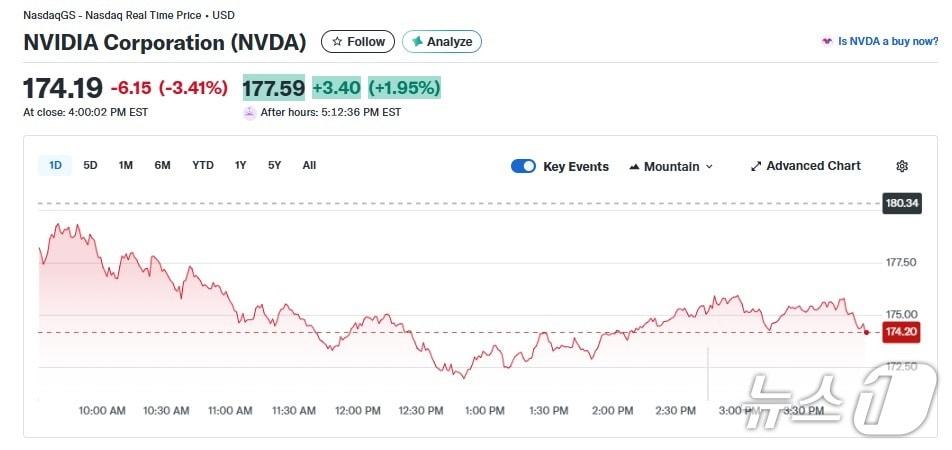
Task: Click the after hours moon icon
Action: (x=249, y=112)
